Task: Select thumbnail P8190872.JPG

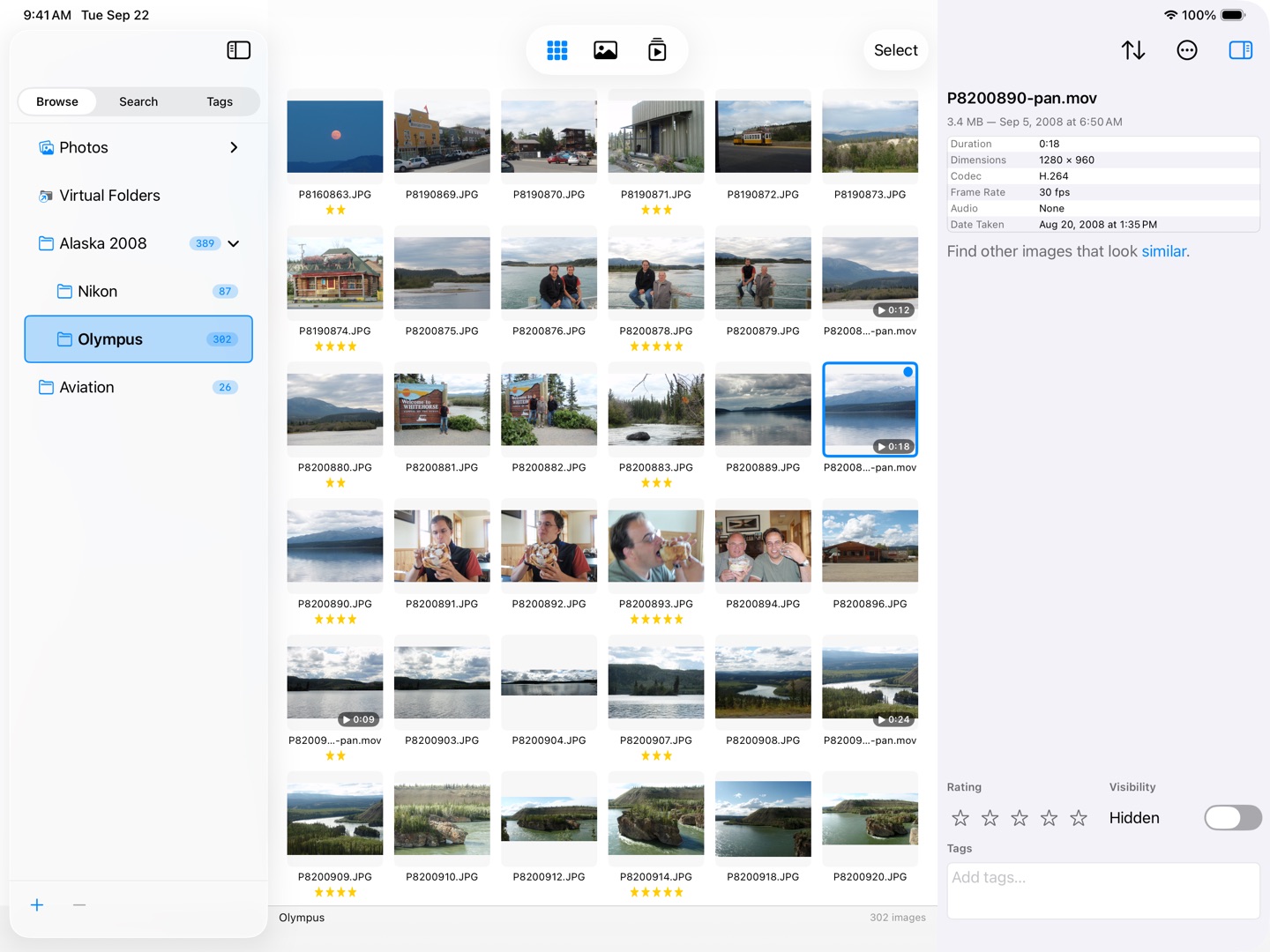Action: coord(763,137)
